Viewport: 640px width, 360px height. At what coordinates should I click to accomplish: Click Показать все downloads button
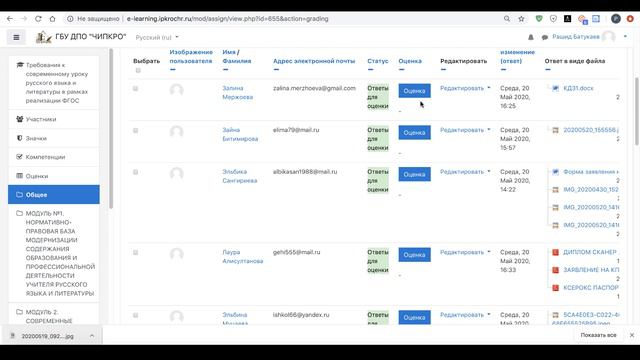pyautogui.click(x=598, y=335)
